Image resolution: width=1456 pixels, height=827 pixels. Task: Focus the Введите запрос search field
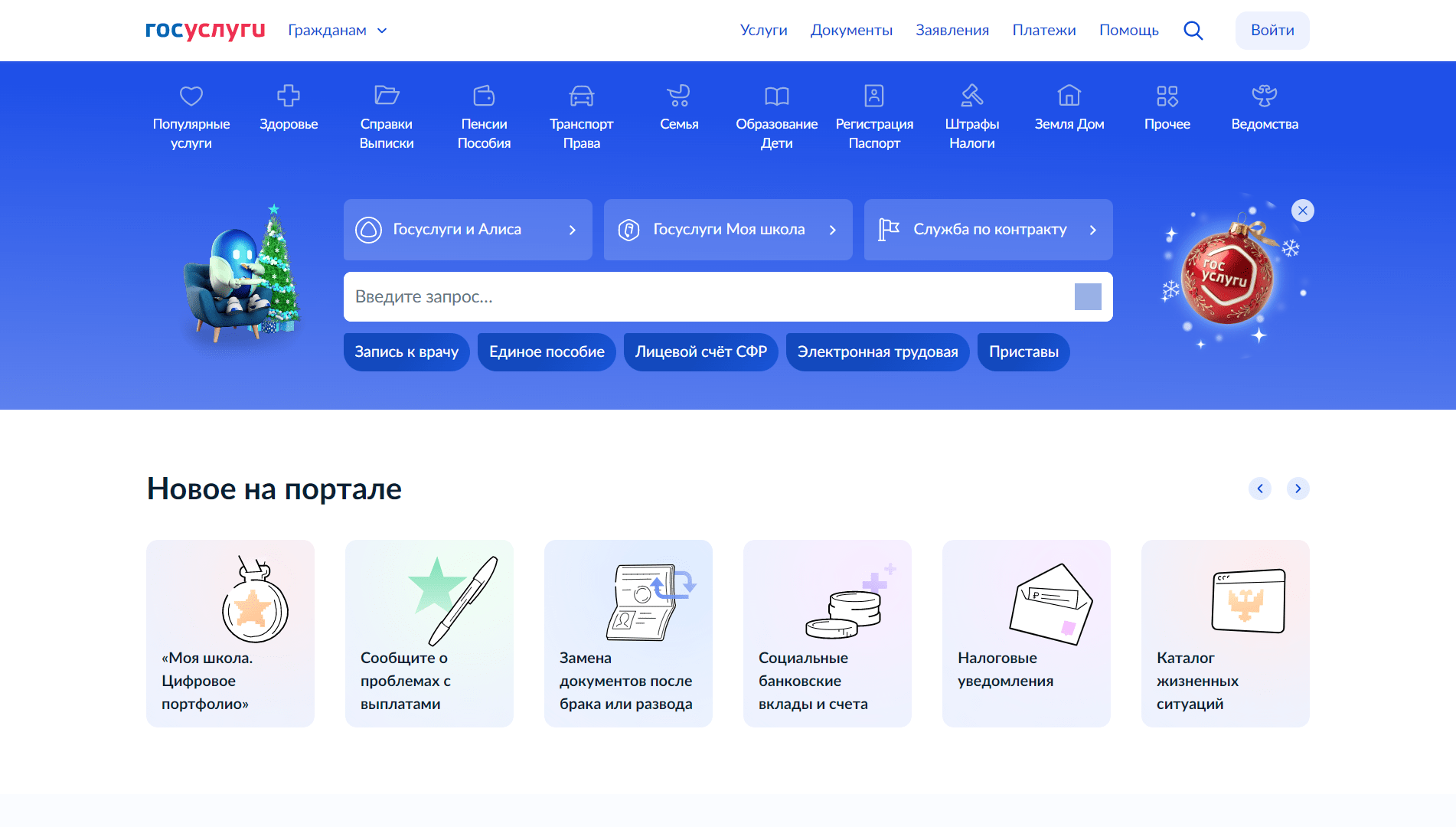click(x=704, y=297)
